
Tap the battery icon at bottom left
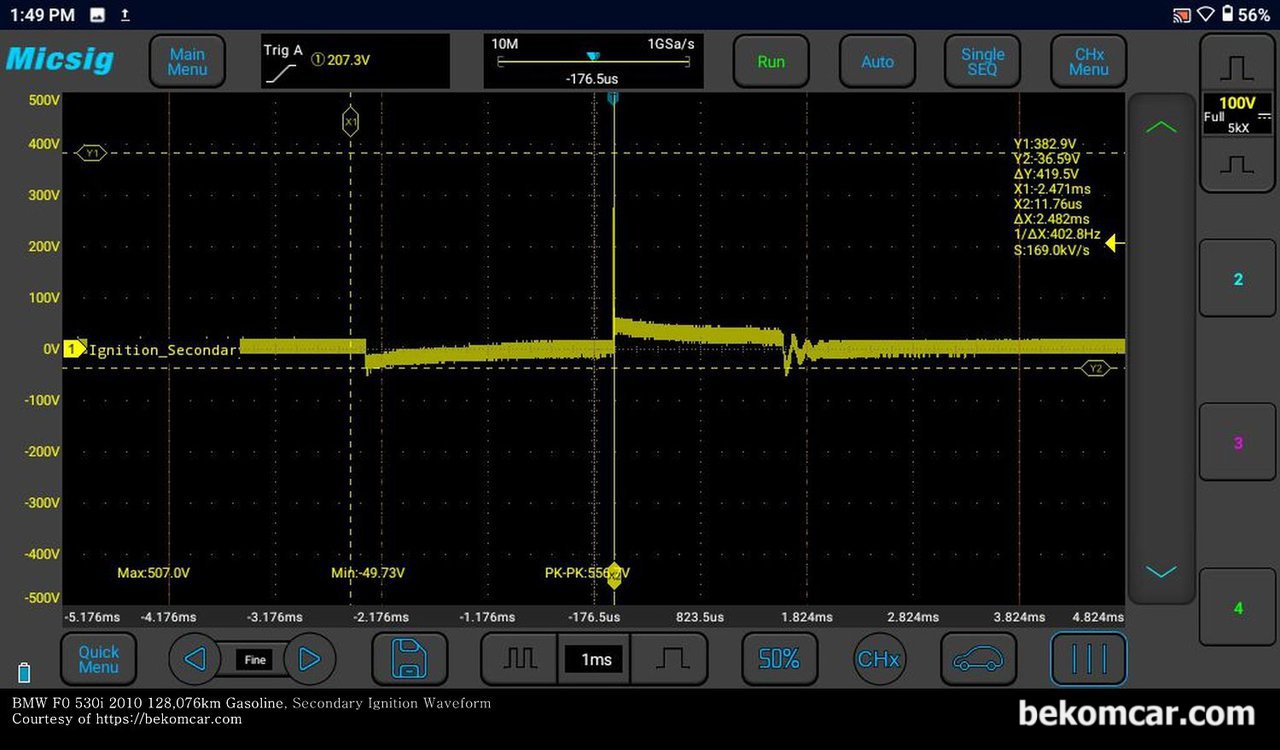click(x=24, y=672)
